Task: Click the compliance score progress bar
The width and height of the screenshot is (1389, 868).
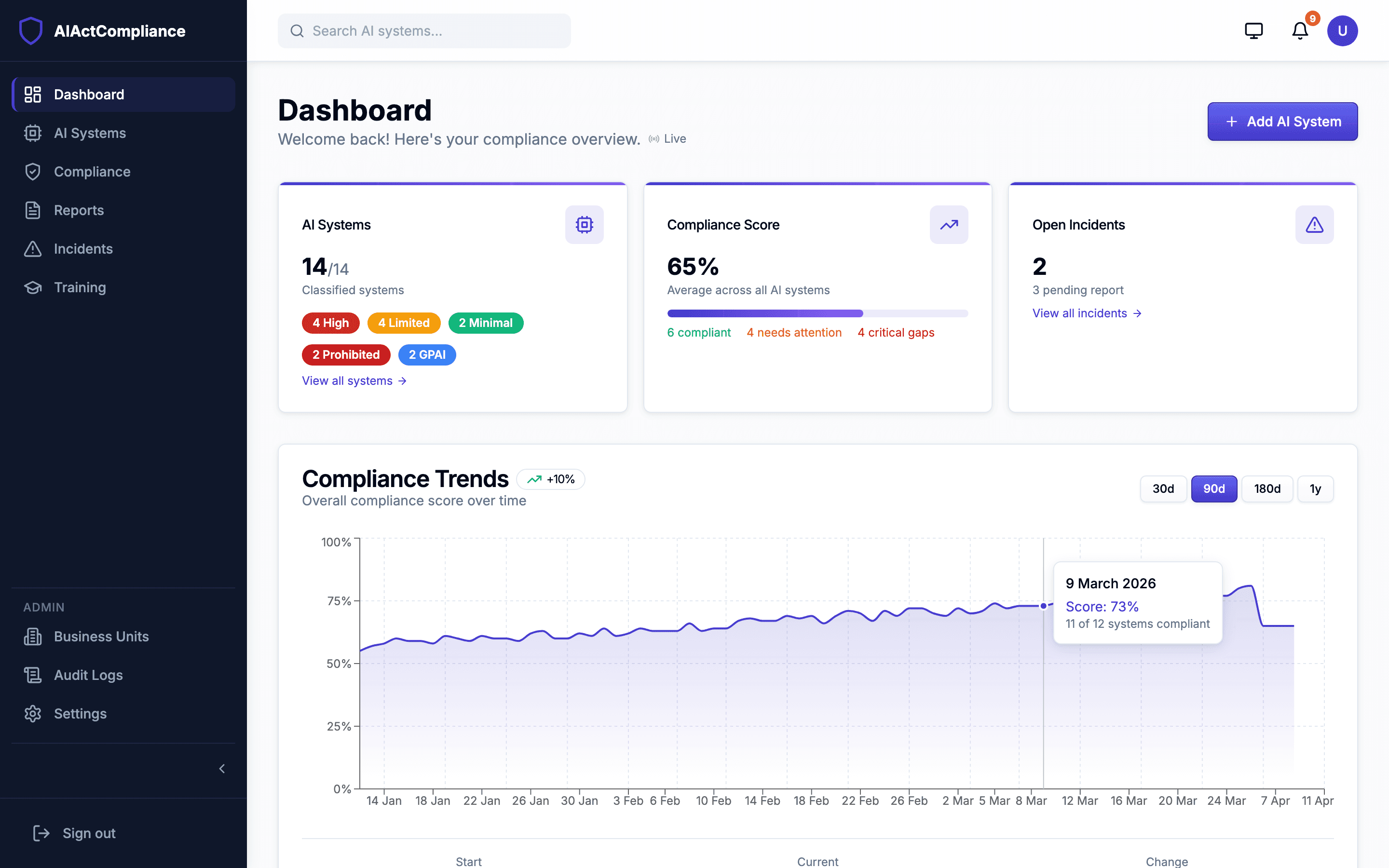Action: tap(817, 313)
